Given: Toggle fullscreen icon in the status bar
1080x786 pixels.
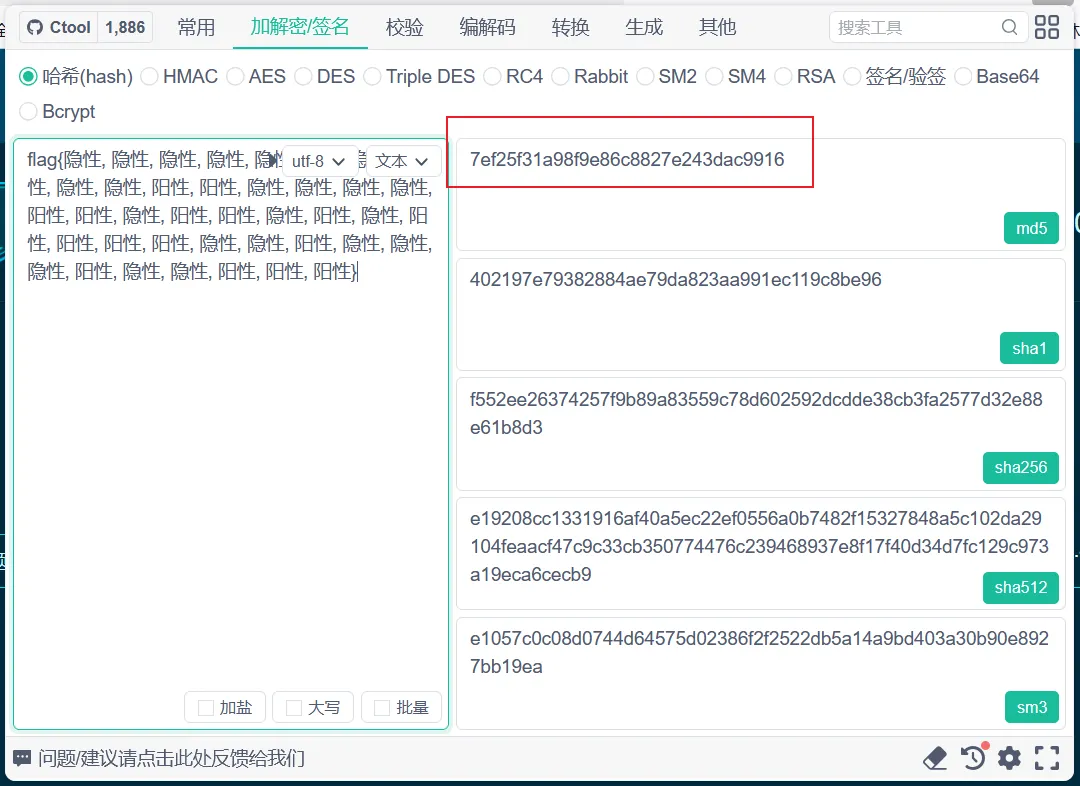Looking at the screenshot, I should 1047,758.
